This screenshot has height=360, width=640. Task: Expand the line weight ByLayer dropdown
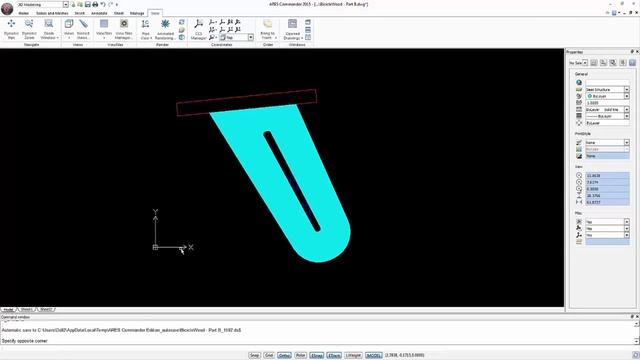pos(627,116)
